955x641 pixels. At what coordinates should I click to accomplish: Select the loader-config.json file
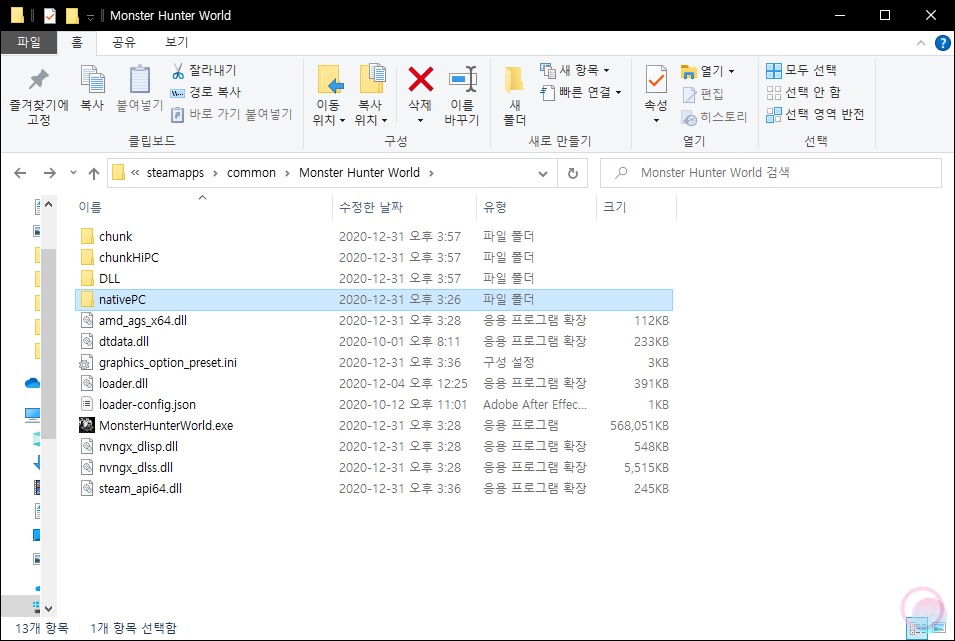[x=374, y=405]
